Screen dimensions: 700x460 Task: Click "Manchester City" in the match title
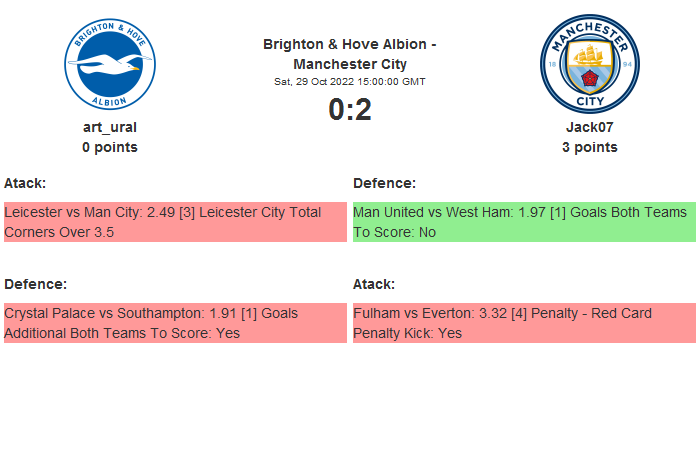(349, 64)
